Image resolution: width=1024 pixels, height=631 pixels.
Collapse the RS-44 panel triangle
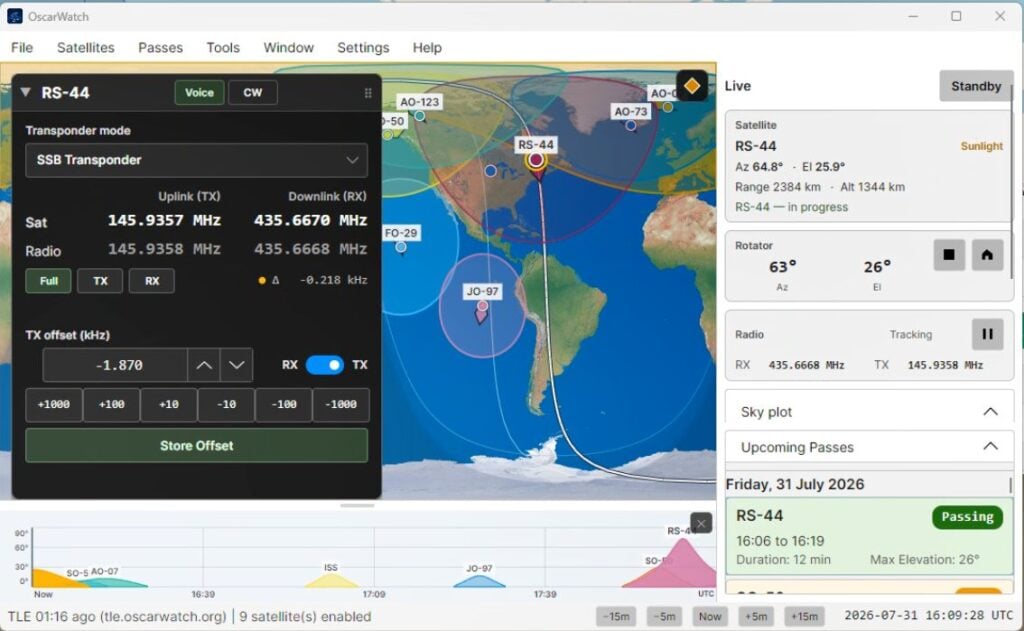(25, 92)
